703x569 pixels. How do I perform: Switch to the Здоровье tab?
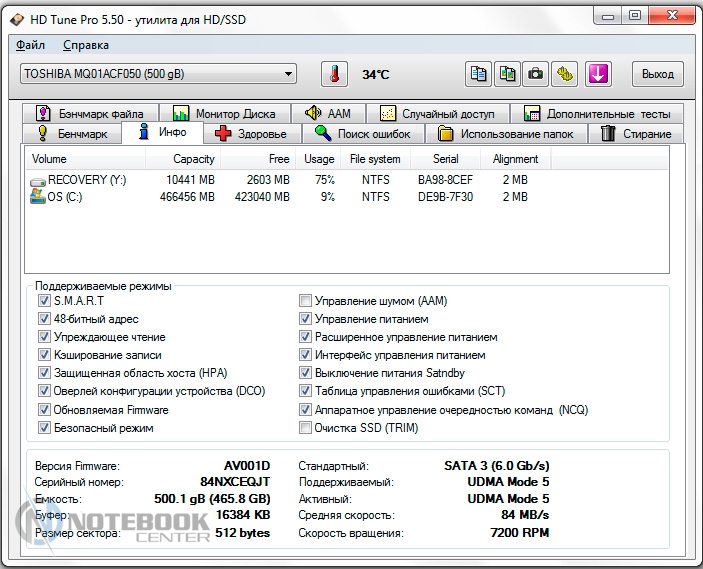pos(252,134)
